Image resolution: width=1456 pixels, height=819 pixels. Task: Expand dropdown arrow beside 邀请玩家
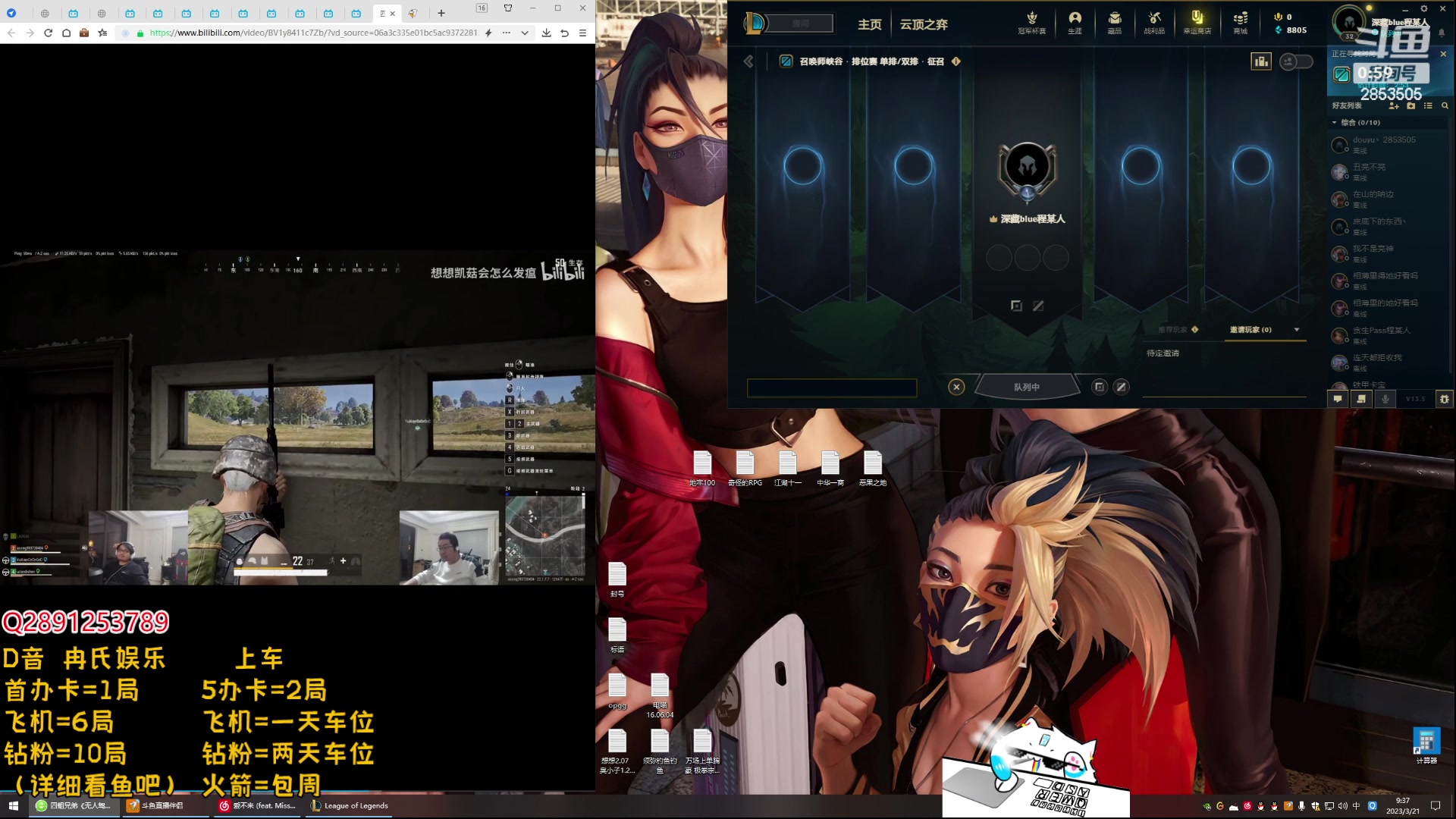point(1297,330)
